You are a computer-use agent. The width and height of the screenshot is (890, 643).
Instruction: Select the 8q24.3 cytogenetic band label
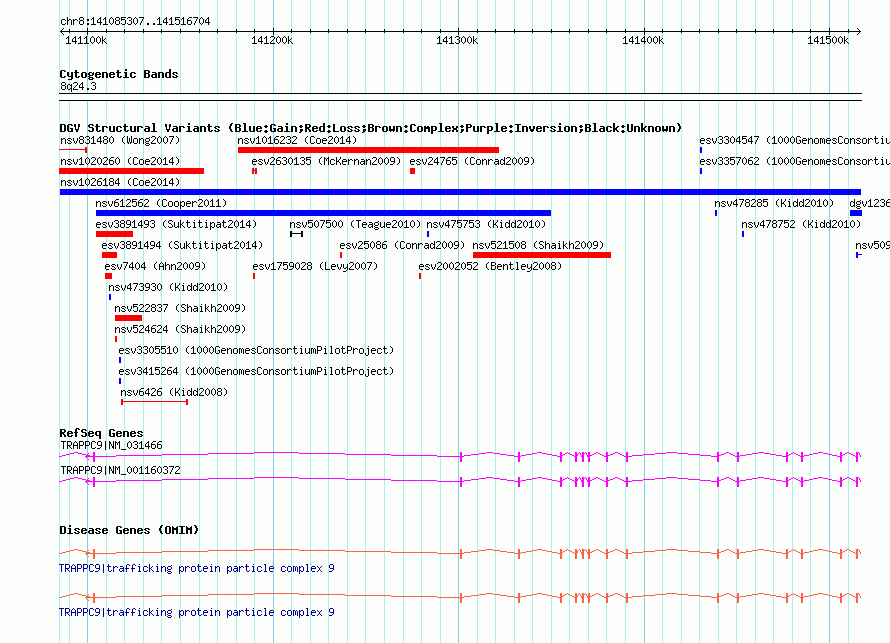[x=78, y=86]
